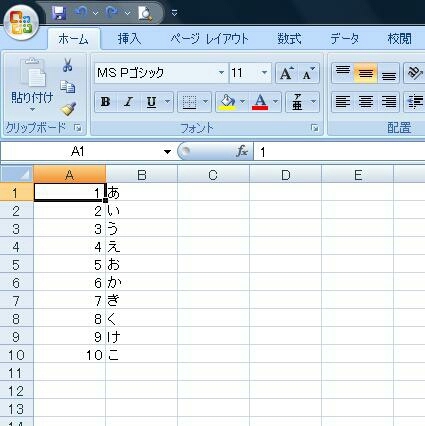
Task: Switch to the ホーム tab
Action: click(73, 39)
